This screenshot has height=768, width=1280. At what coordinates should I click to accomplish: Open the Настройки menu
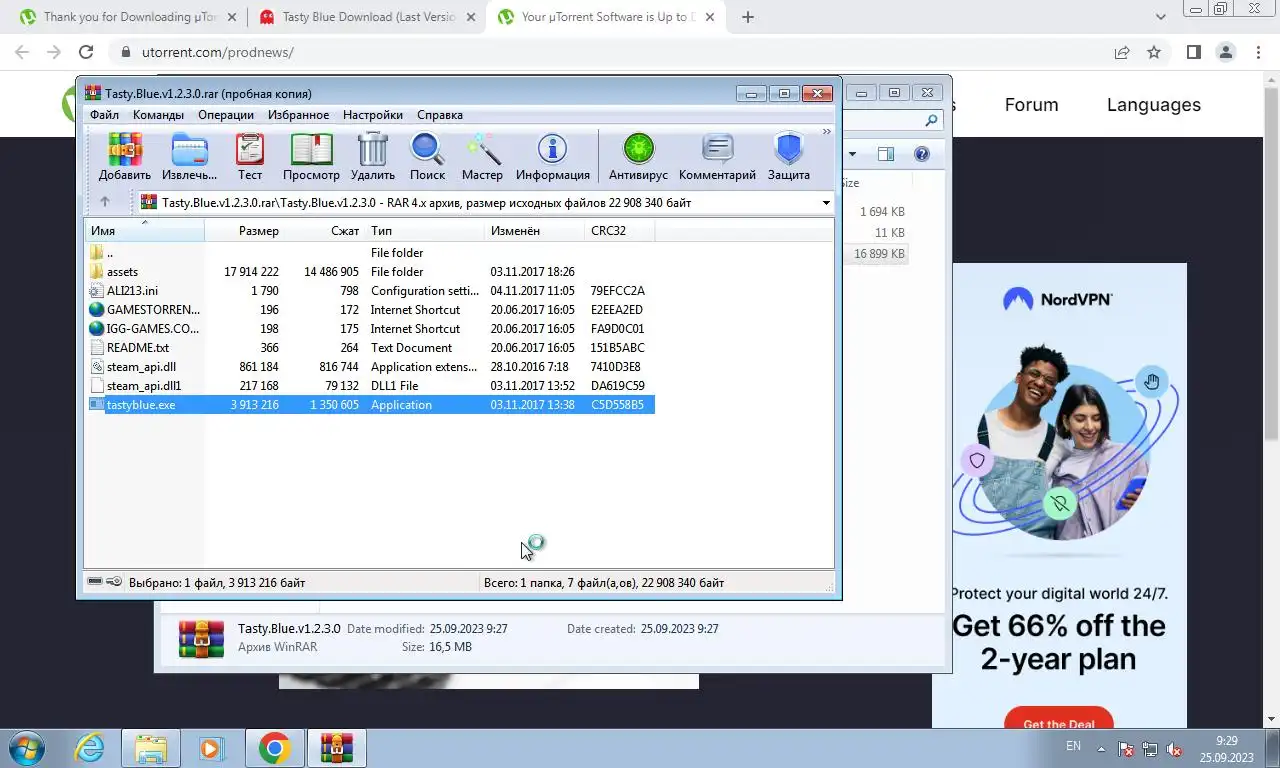(x=373, y=115)
